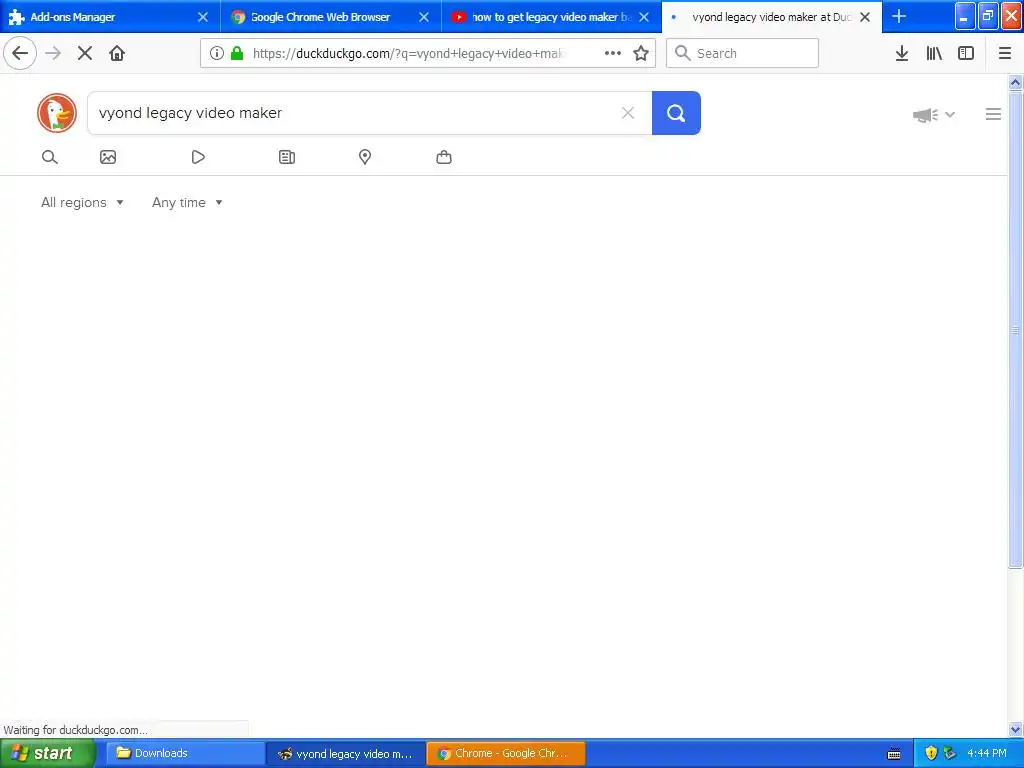This screenshot has width=1024, height=768.
Task: Open the Library bookshelf icon
Action: (934, 53)
